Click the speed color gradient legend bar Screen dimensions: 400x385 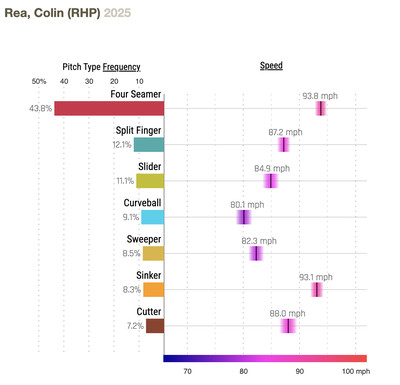coord(265,358)
